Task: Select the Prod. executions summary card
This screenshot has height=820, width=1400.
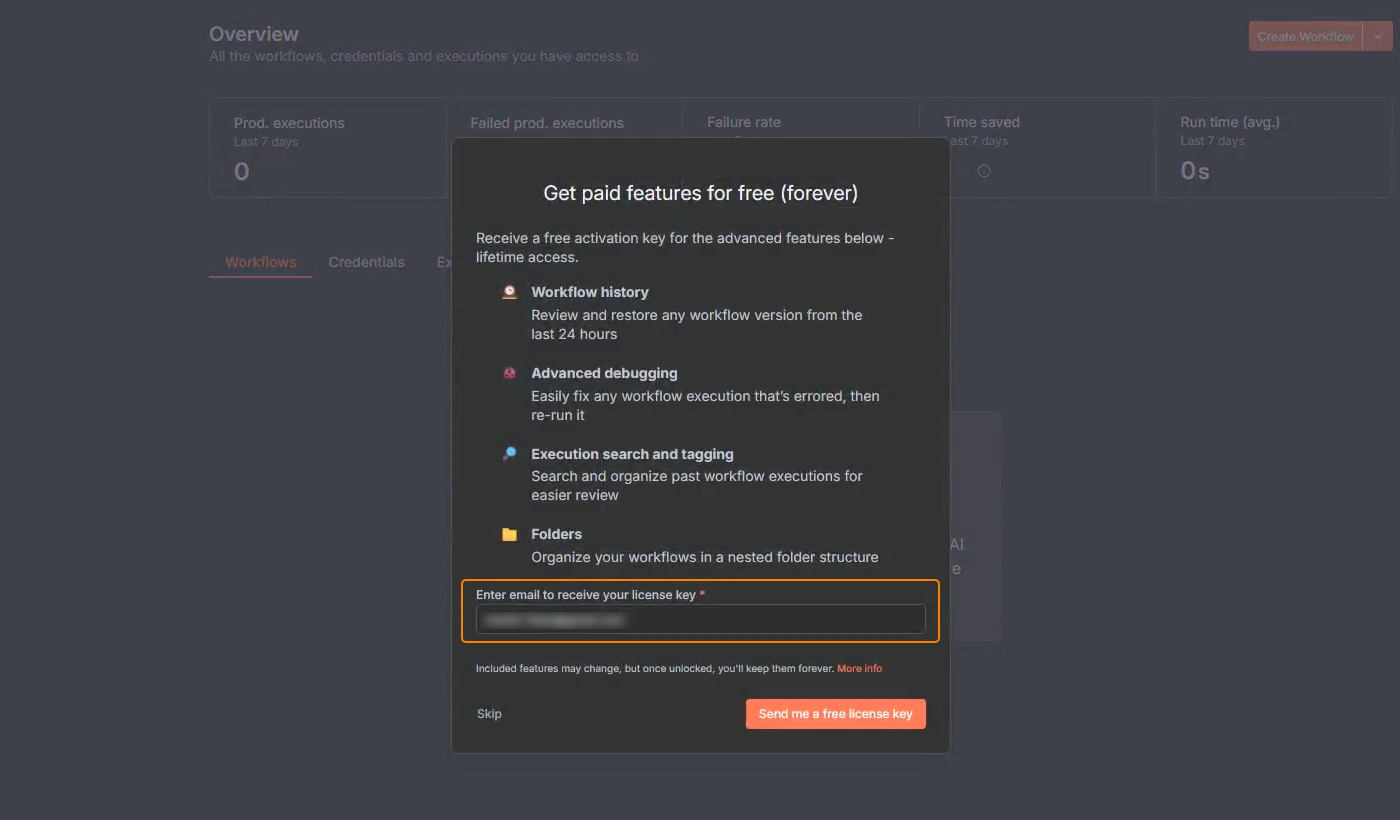Action: [327, 148]
